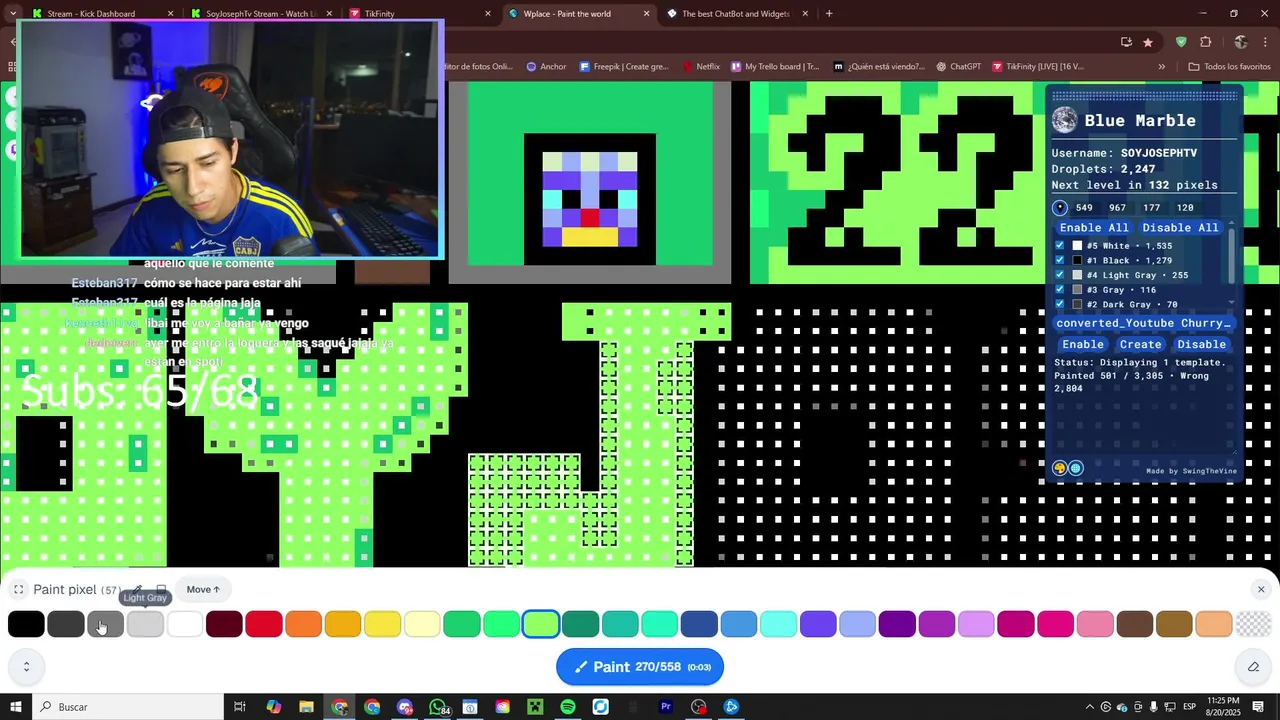Expand the color palette with the up-down arrows
Image resolution: width=1280 pixels, height=720 pixels.
[x=26, y=667]
